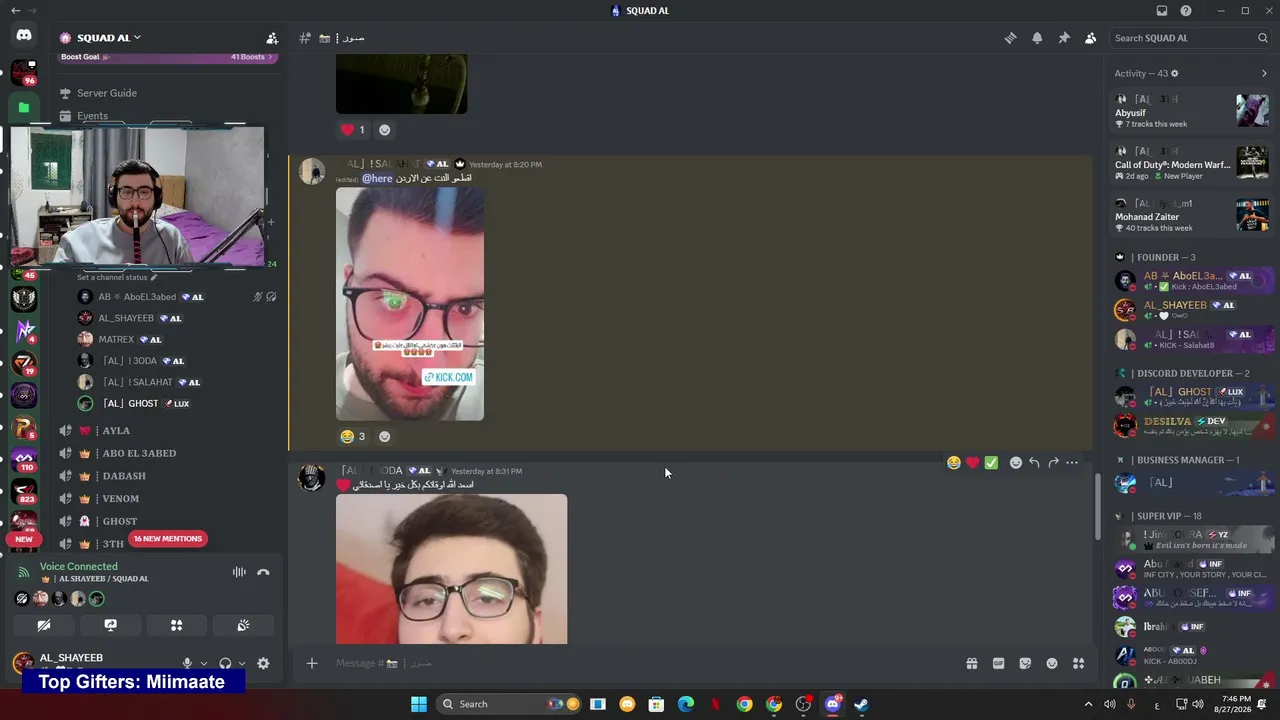Invite people to the SQUAD AL server
This screenshot has height=720, width=1280.
point(272,38)
